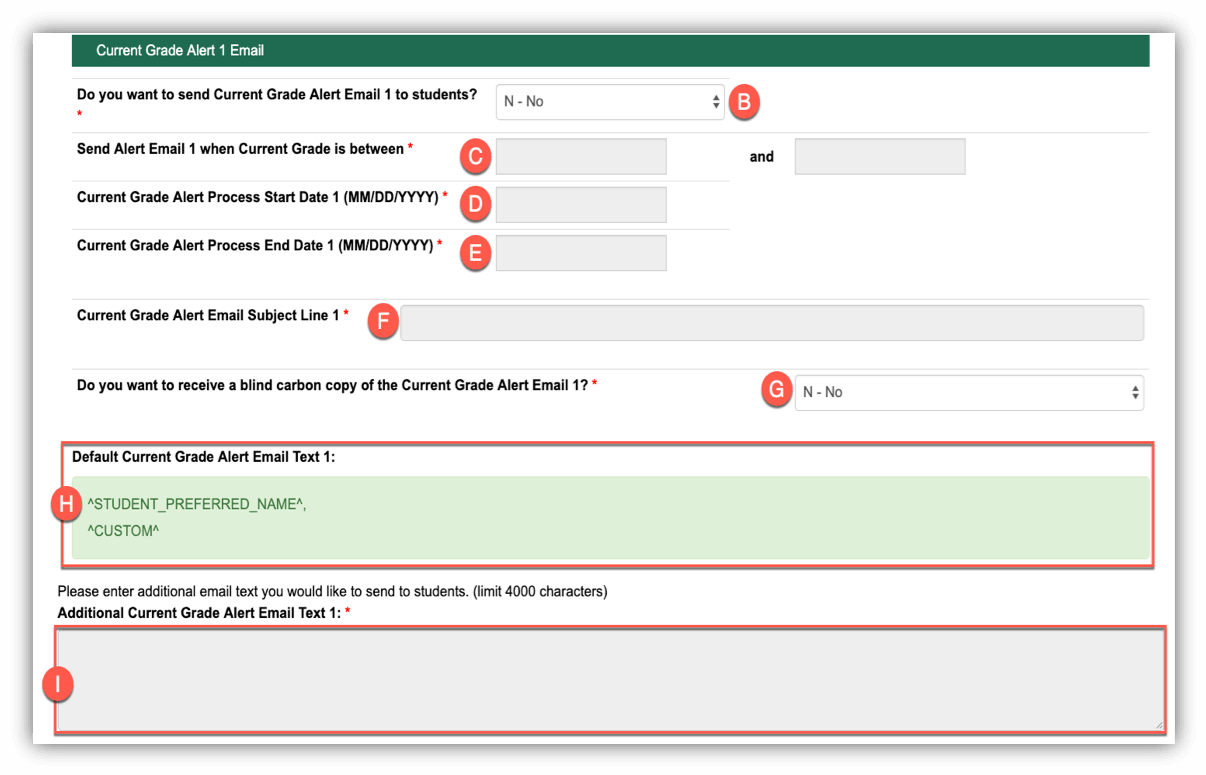1206x775 pixels.
Task: Select the H marker on default email text
Action: click(66, 505)
